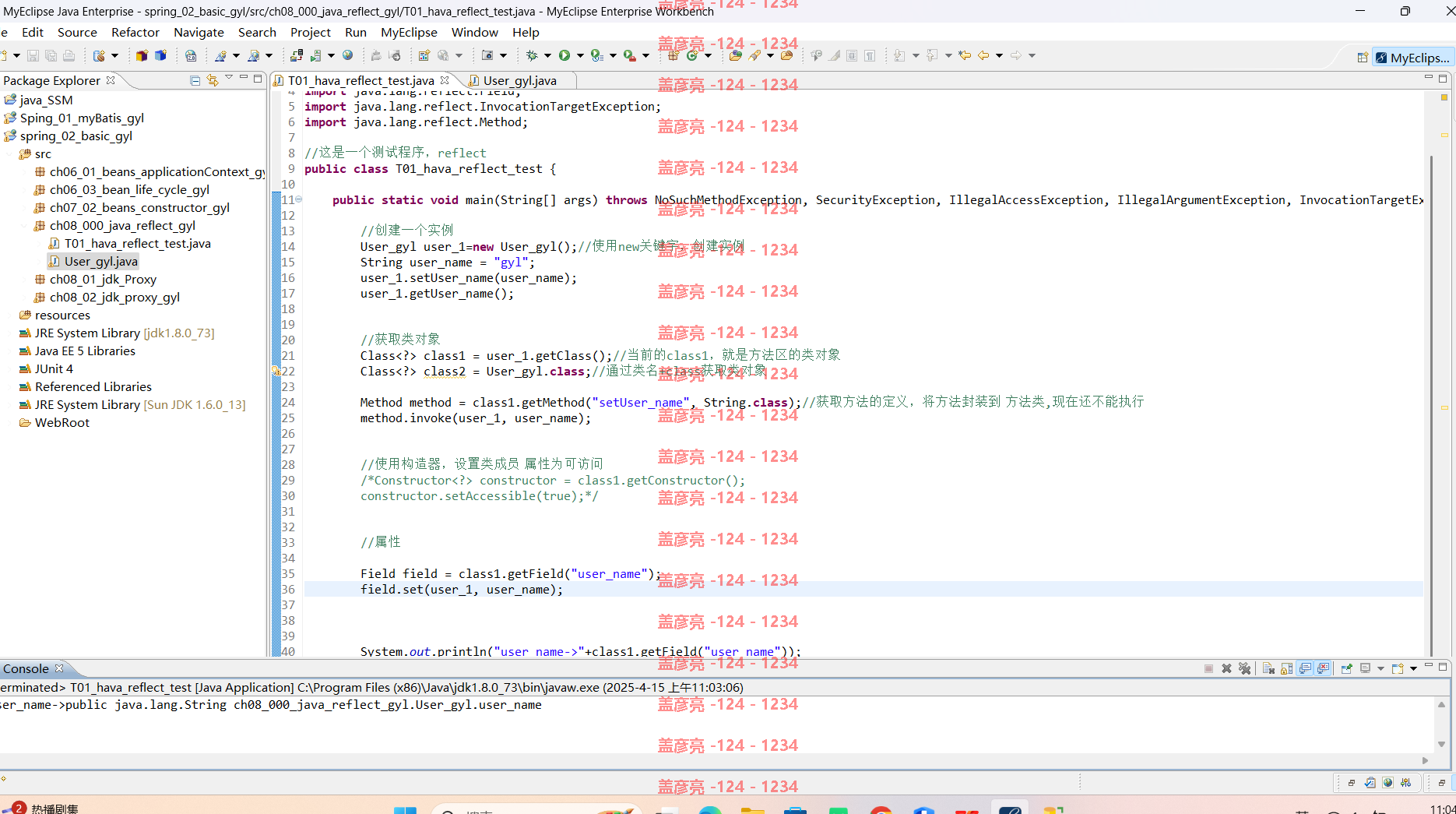Close the T01_hava_reflect_test.java tab
The image size is (1456, 814).
click(x=445, y=79)
